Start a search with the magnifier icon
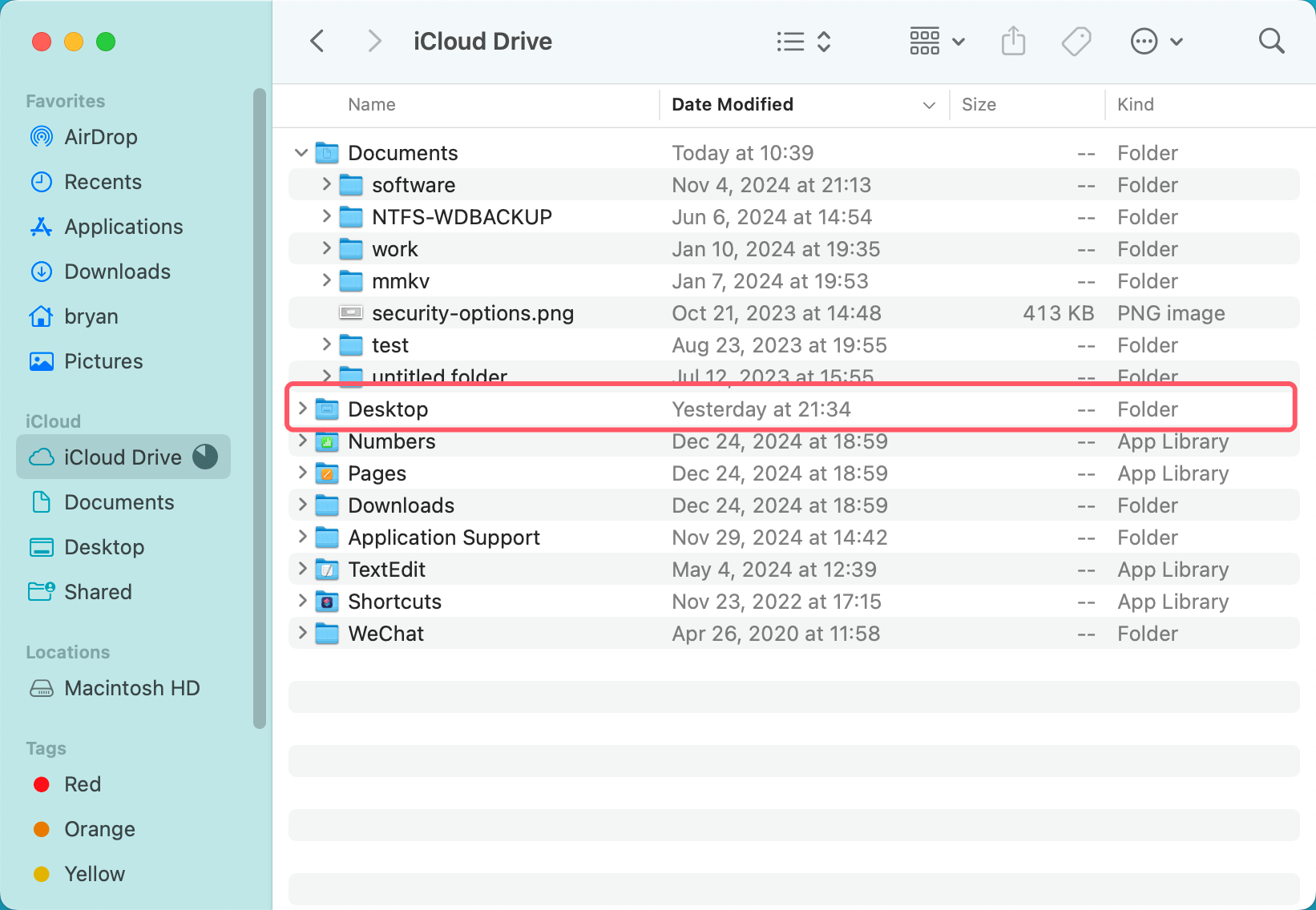Image resolution: width=1316 pixels, height=910 pixels. 1271,41
